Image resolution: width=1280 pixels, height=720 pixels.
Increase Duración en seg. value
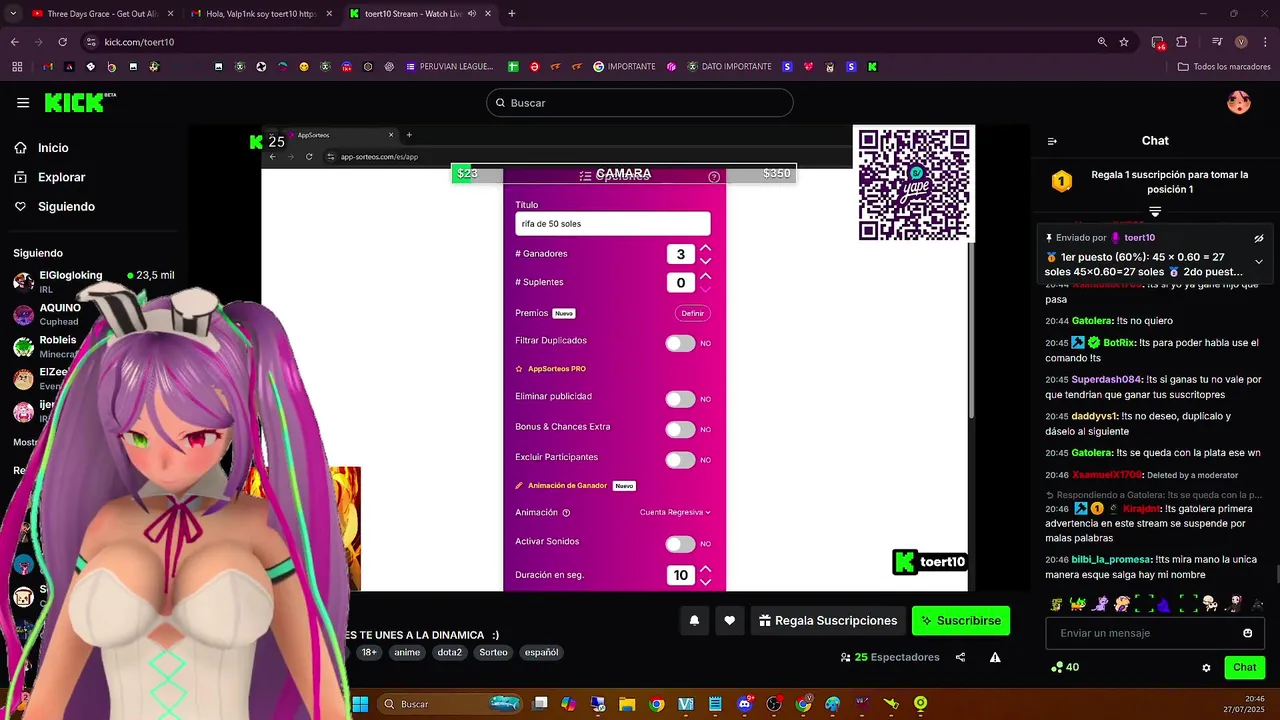[705, 568]
